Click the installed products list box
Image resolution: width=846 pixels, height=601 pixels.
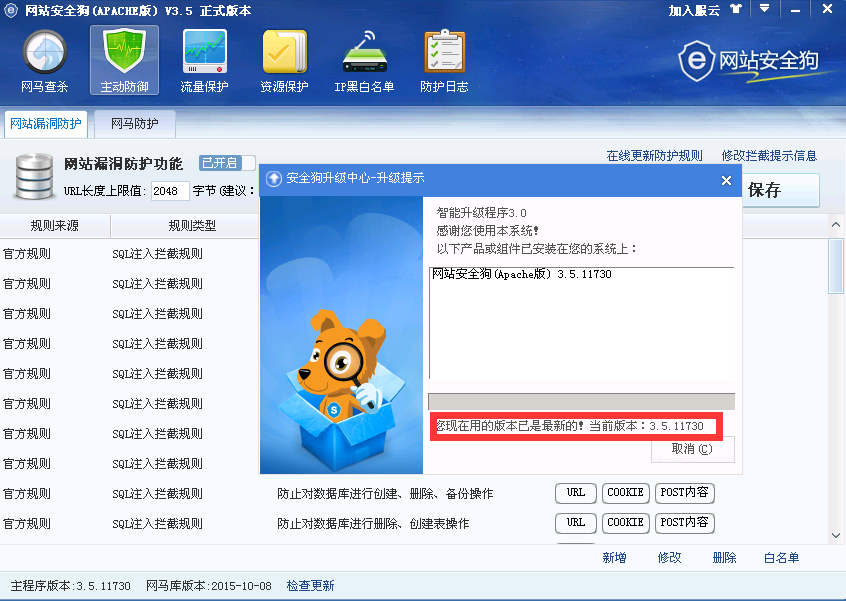[582, 324]
